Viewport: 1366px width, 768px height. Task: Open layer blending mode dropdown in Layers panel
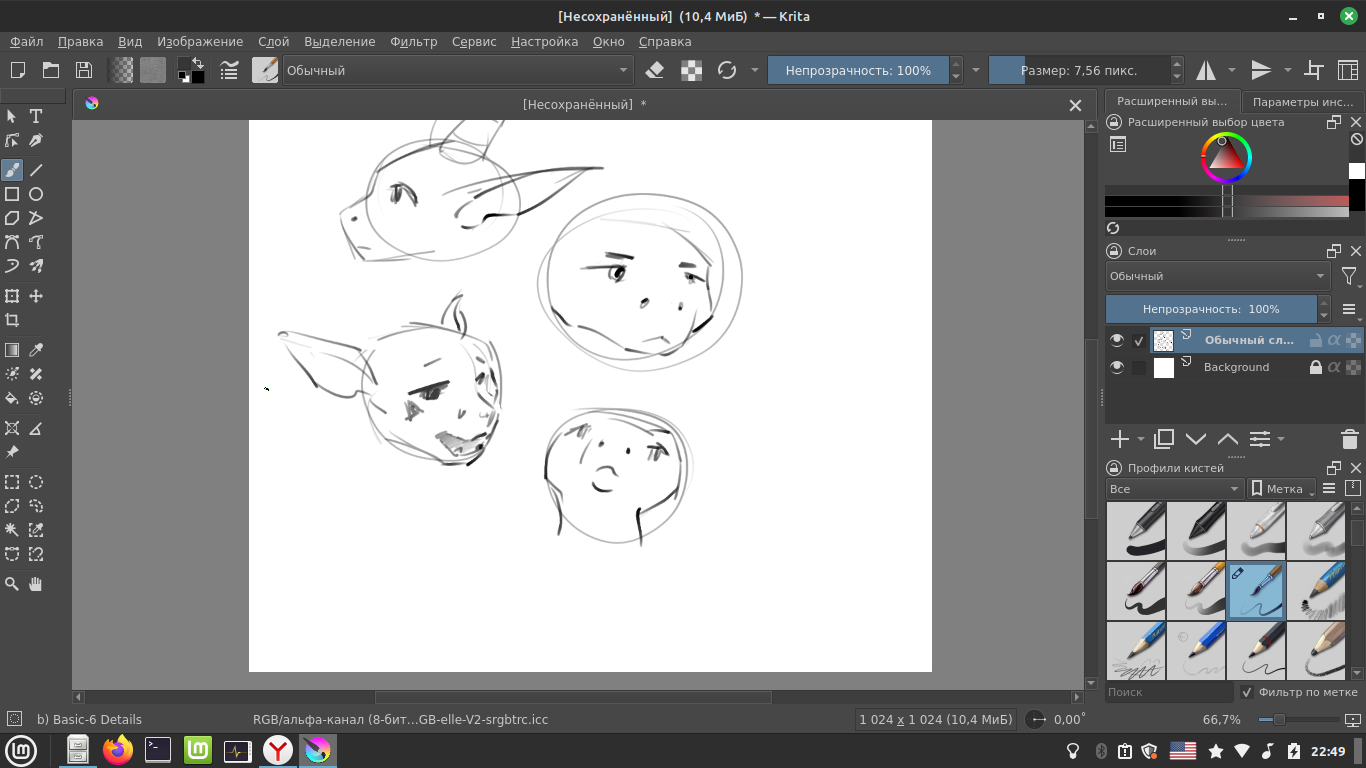(x=1217, y=276)
